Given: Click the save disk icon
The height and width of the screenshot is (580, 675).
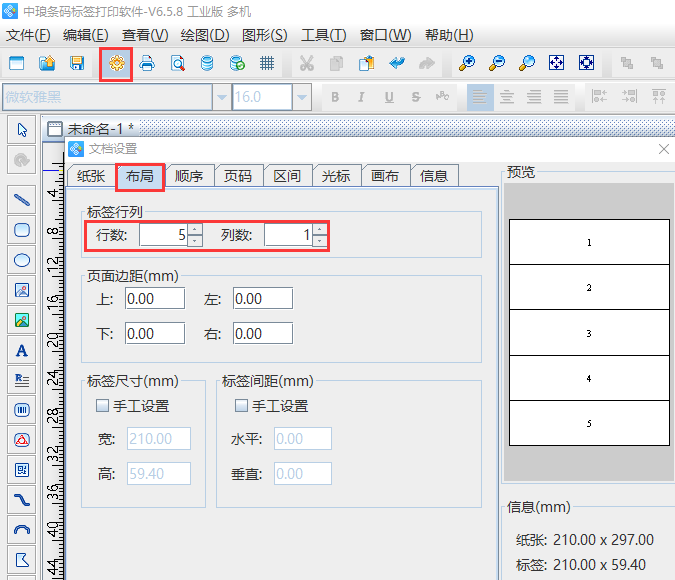Looking at the screenshot, I should (76, 63).
